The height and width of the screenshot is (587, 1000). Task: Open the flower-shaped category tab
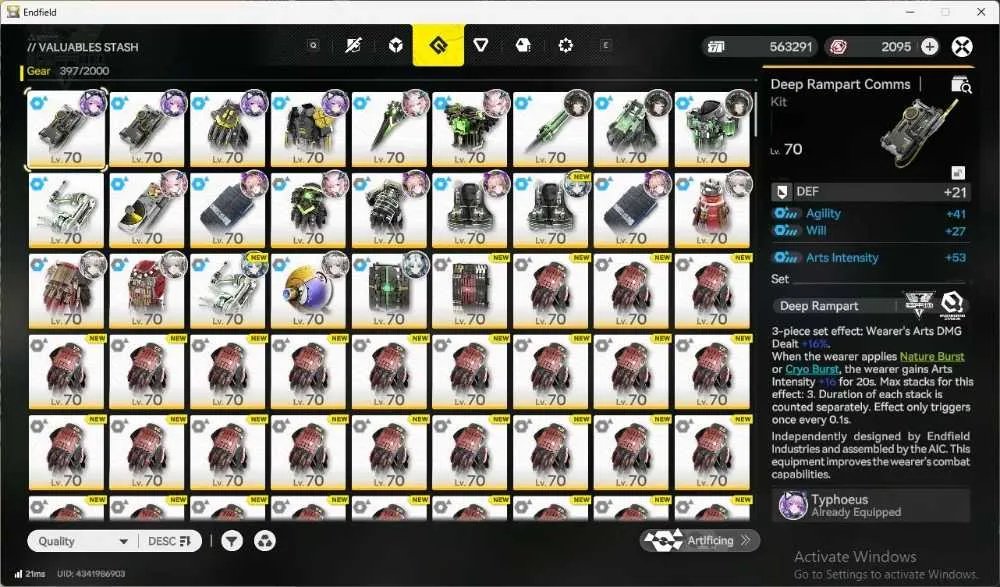(566, 45)
